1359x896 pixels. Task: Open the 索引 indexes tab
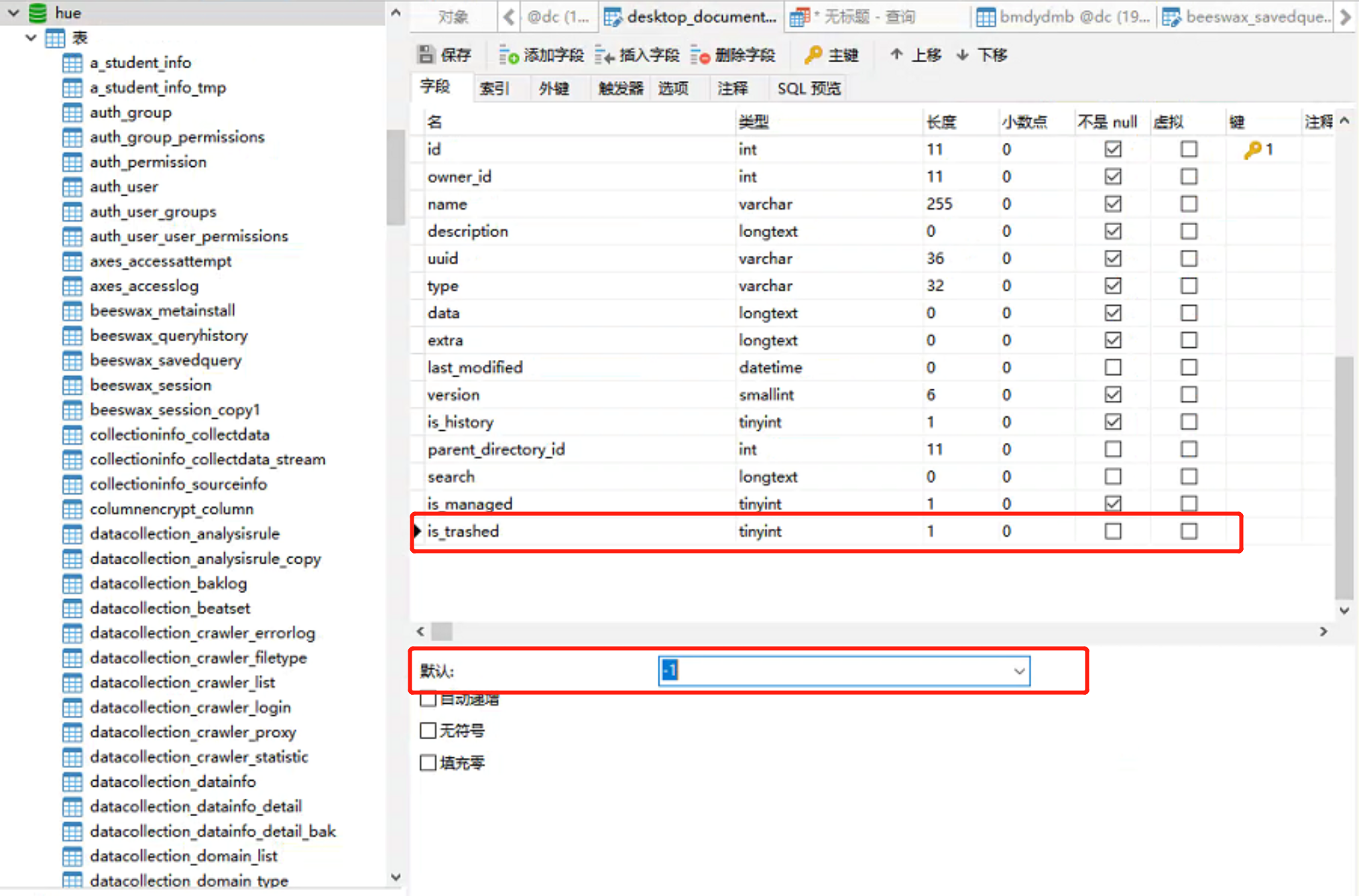[495, 88]
